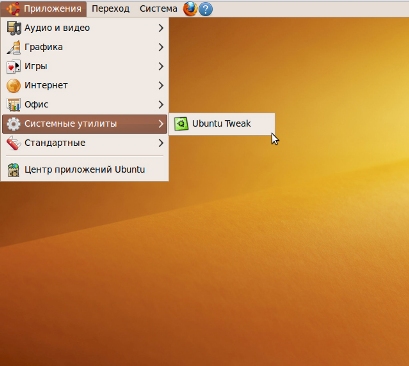
Task: Launch Ubuntu Tweak from the submenu
Action: [222, 124]
